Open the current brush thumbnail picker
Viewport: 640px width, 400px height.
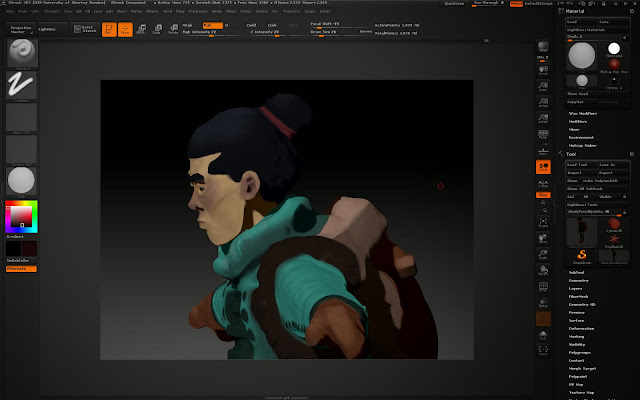pyautogui.click(x=22, y=53)
